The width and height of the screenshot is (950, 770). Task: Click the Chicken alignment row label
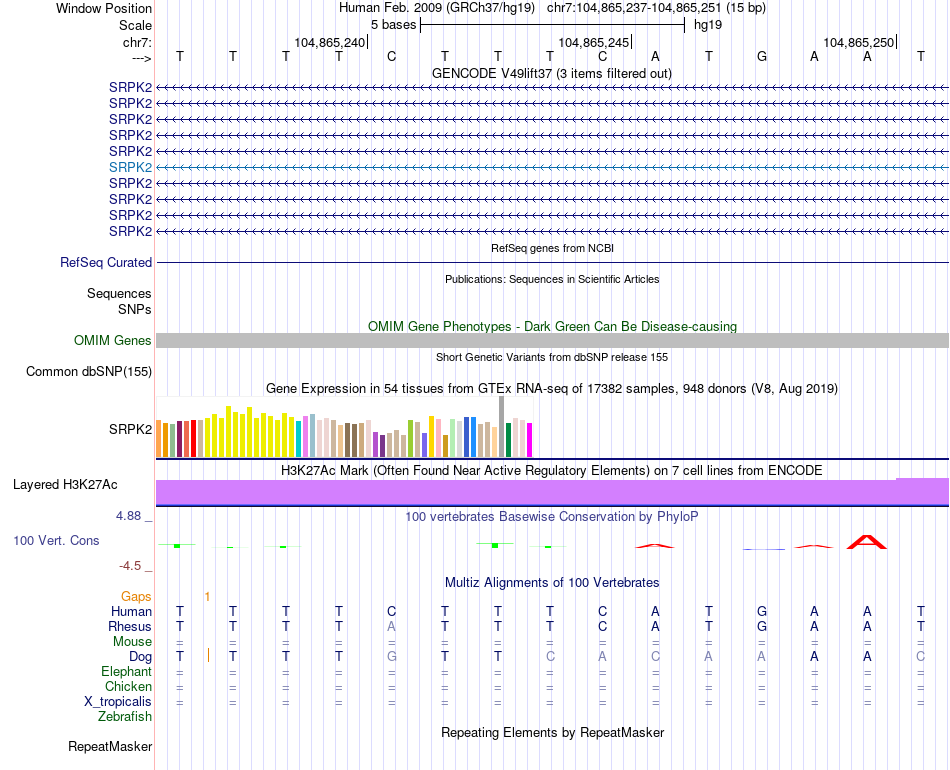[128, 686]
